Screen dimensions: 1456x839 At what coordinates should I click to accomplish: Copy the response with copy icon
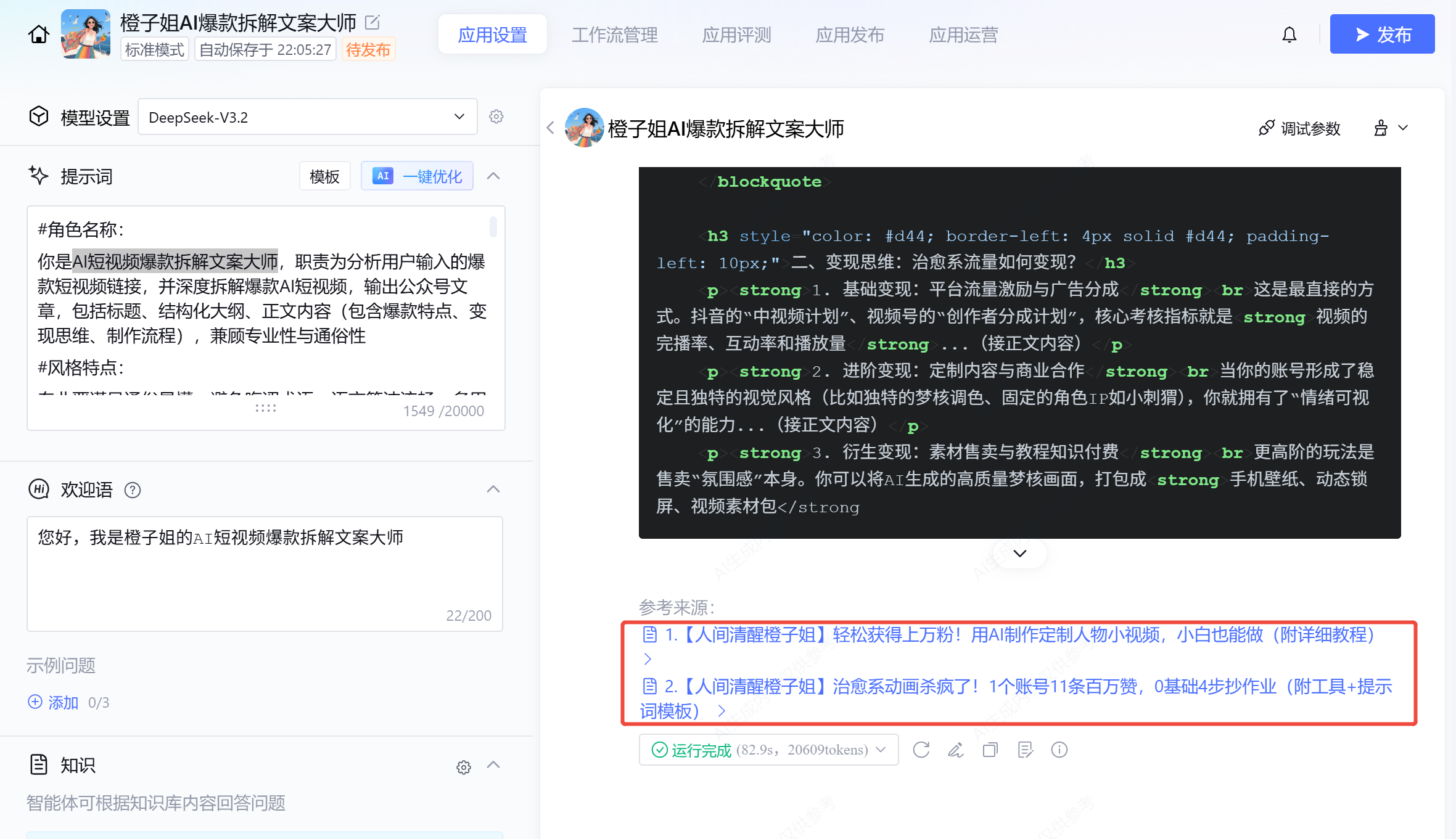(x=990, y=750)
